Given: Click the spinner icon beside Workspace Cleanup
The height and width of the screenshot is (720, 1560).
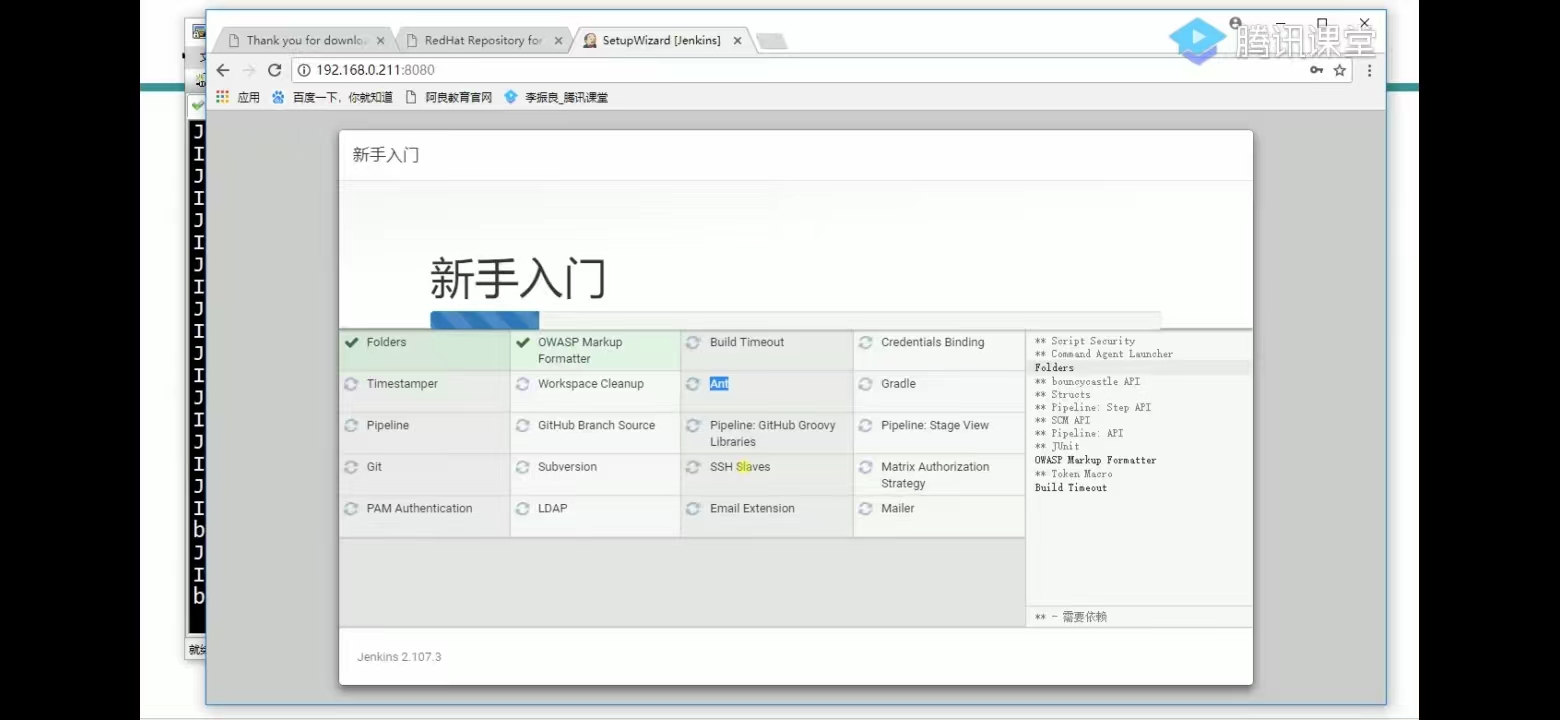Looking at the screenshot, I should tap(522, 384).
